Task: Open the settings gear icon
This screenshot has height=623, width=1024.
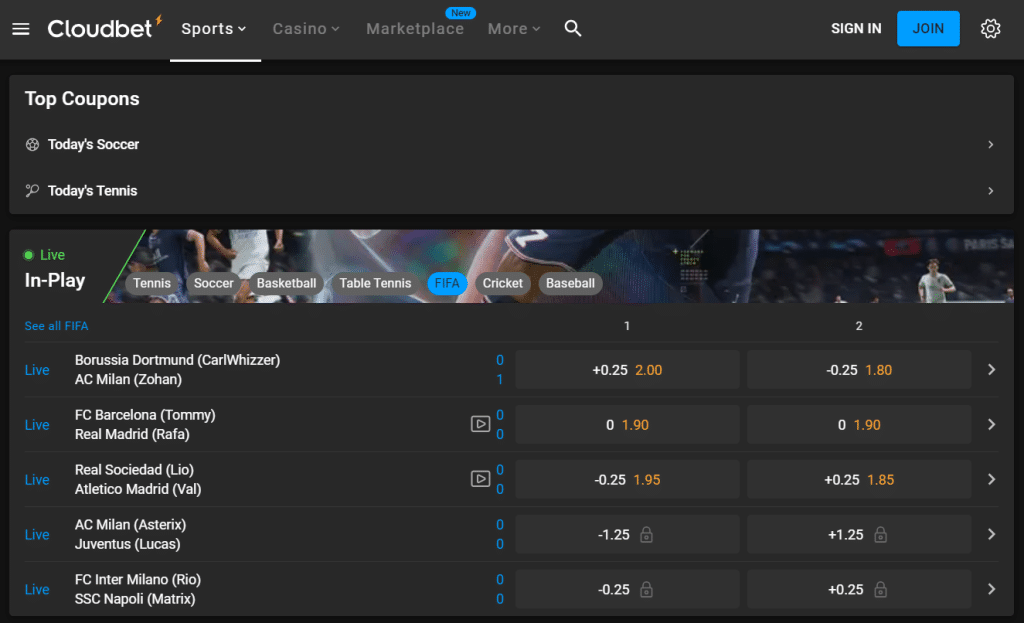Action: 990,29
